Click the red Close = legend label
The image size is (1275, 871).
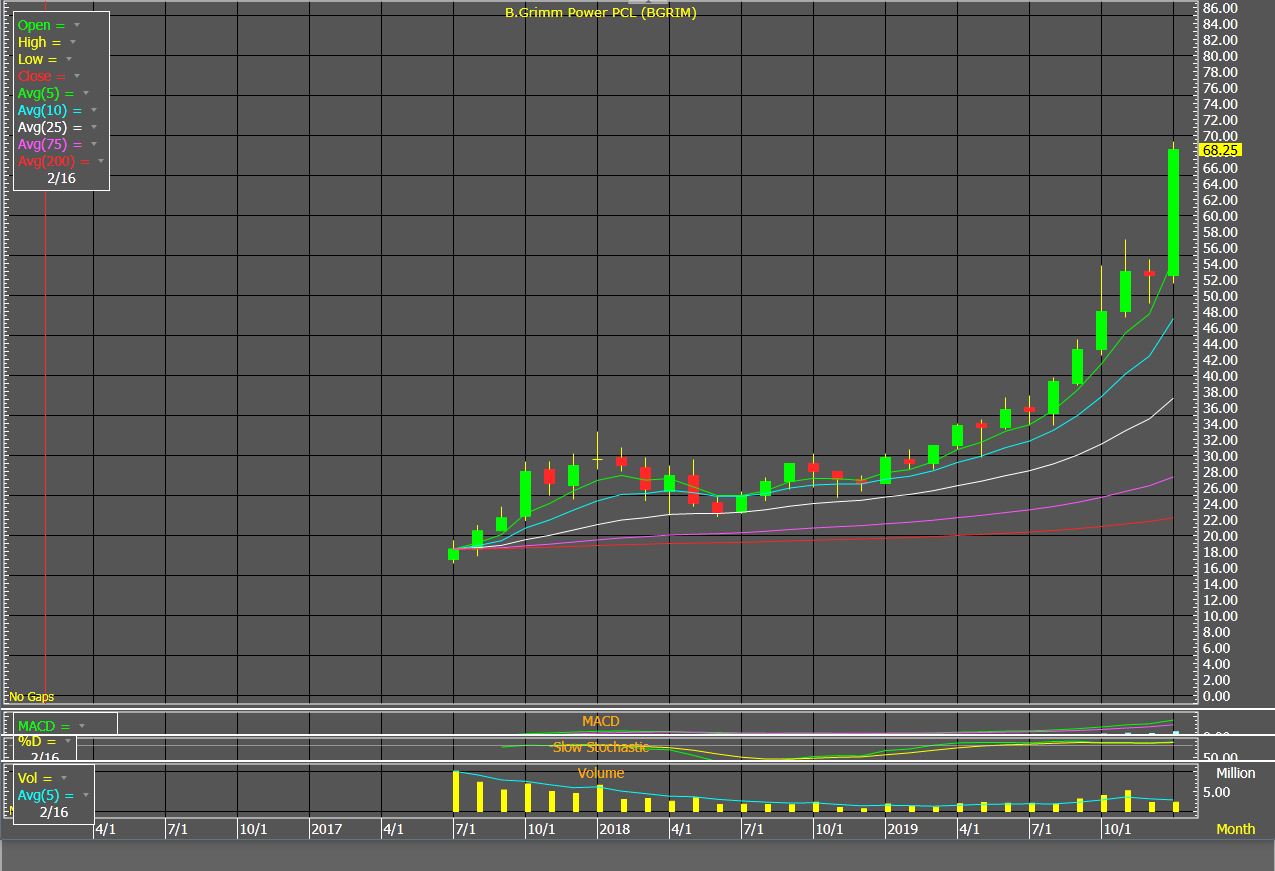point(42,76)
